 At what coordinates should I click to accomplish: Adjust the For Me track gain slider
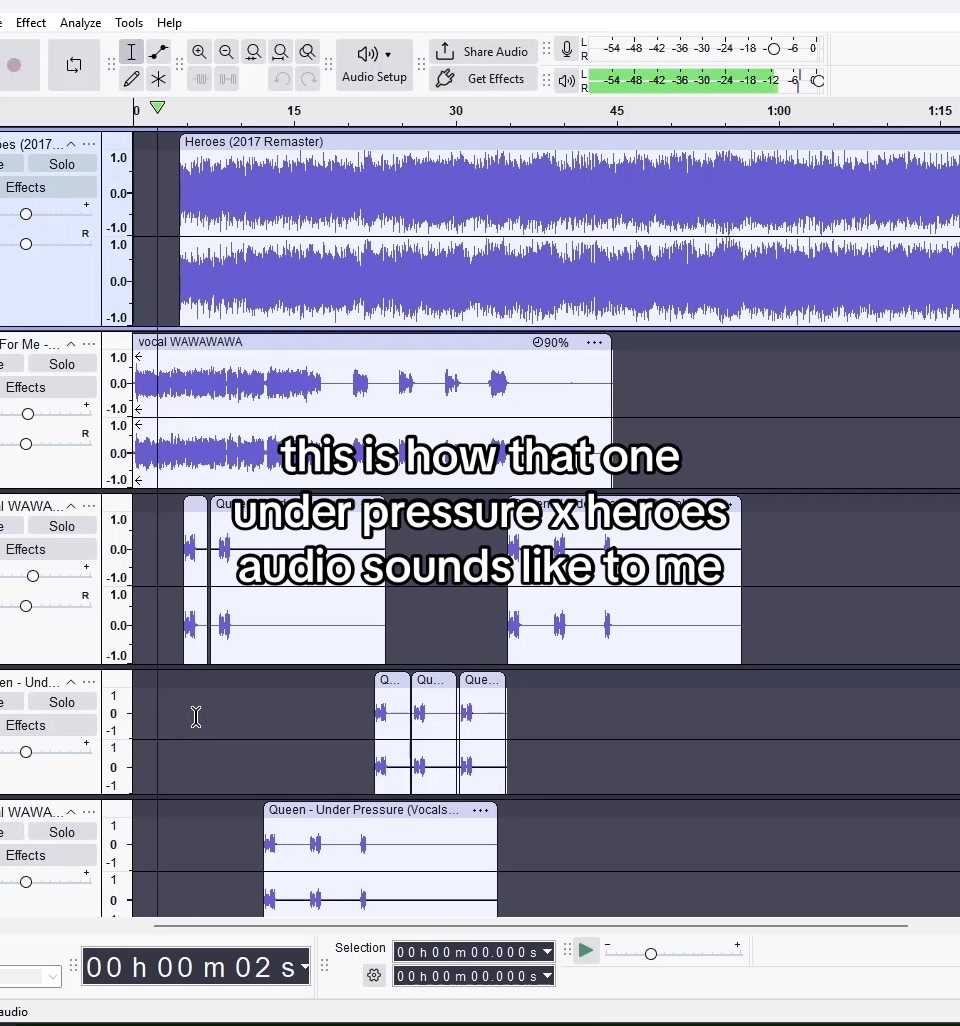(x=27, y=414)
